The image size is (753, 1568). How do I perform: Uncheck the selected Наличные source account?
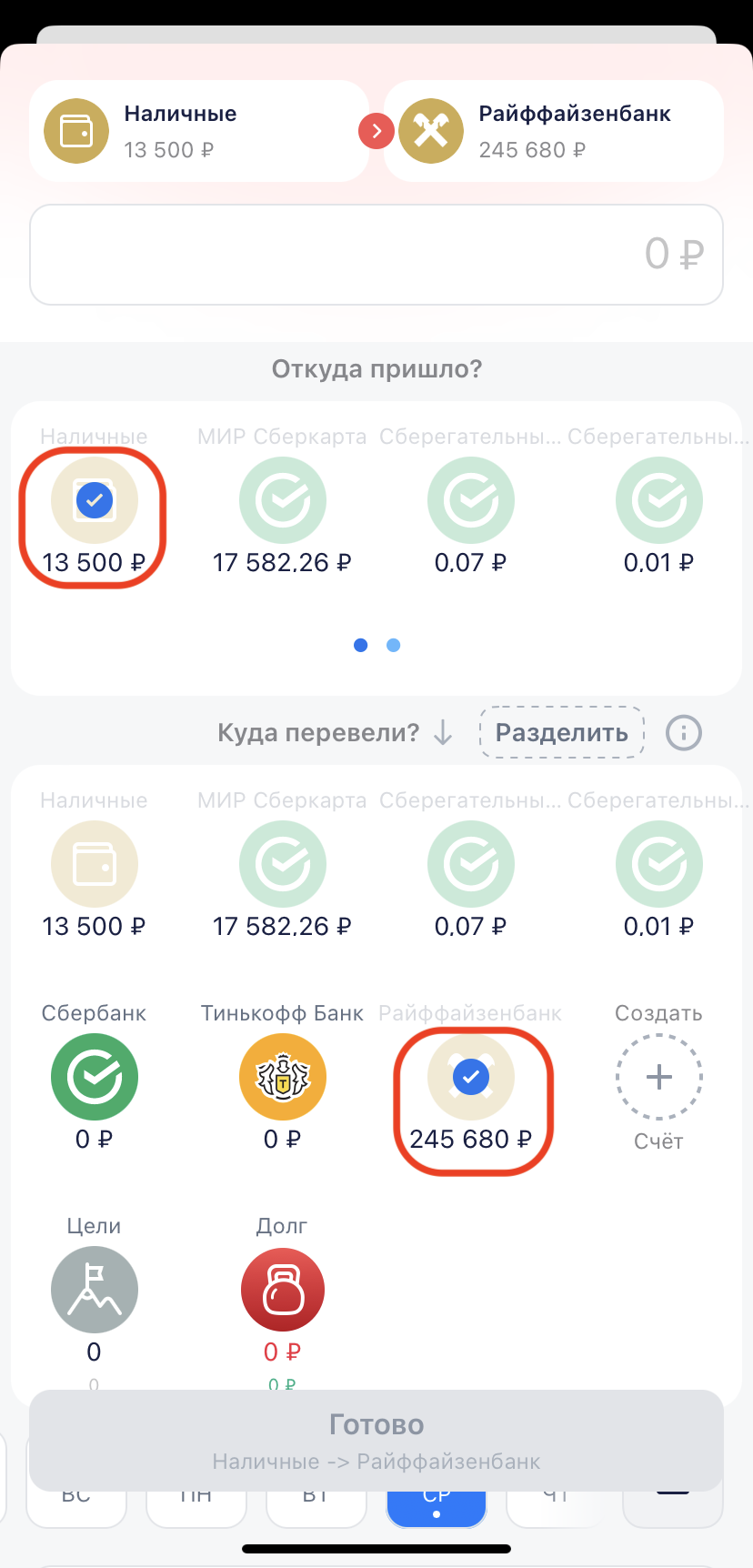tap(95, 500)
